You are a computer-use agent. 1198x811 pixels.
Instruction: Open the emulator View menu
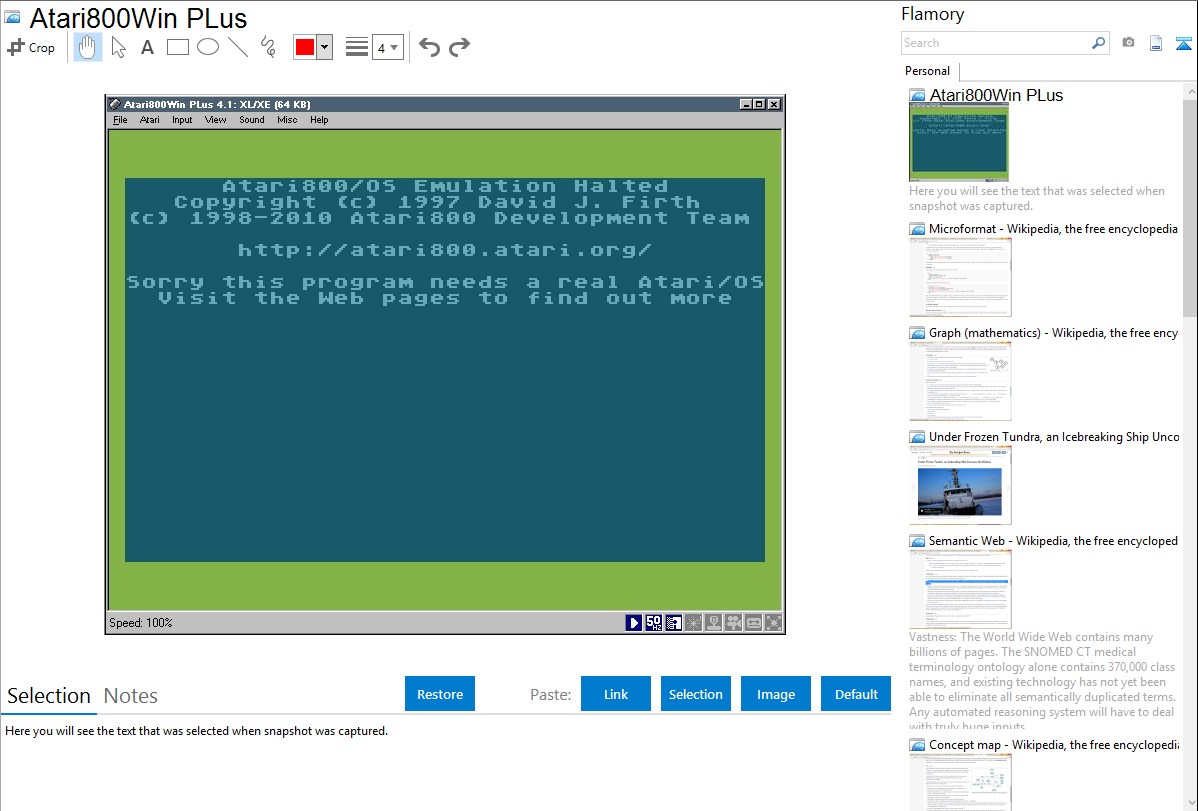tap(215, 120)
